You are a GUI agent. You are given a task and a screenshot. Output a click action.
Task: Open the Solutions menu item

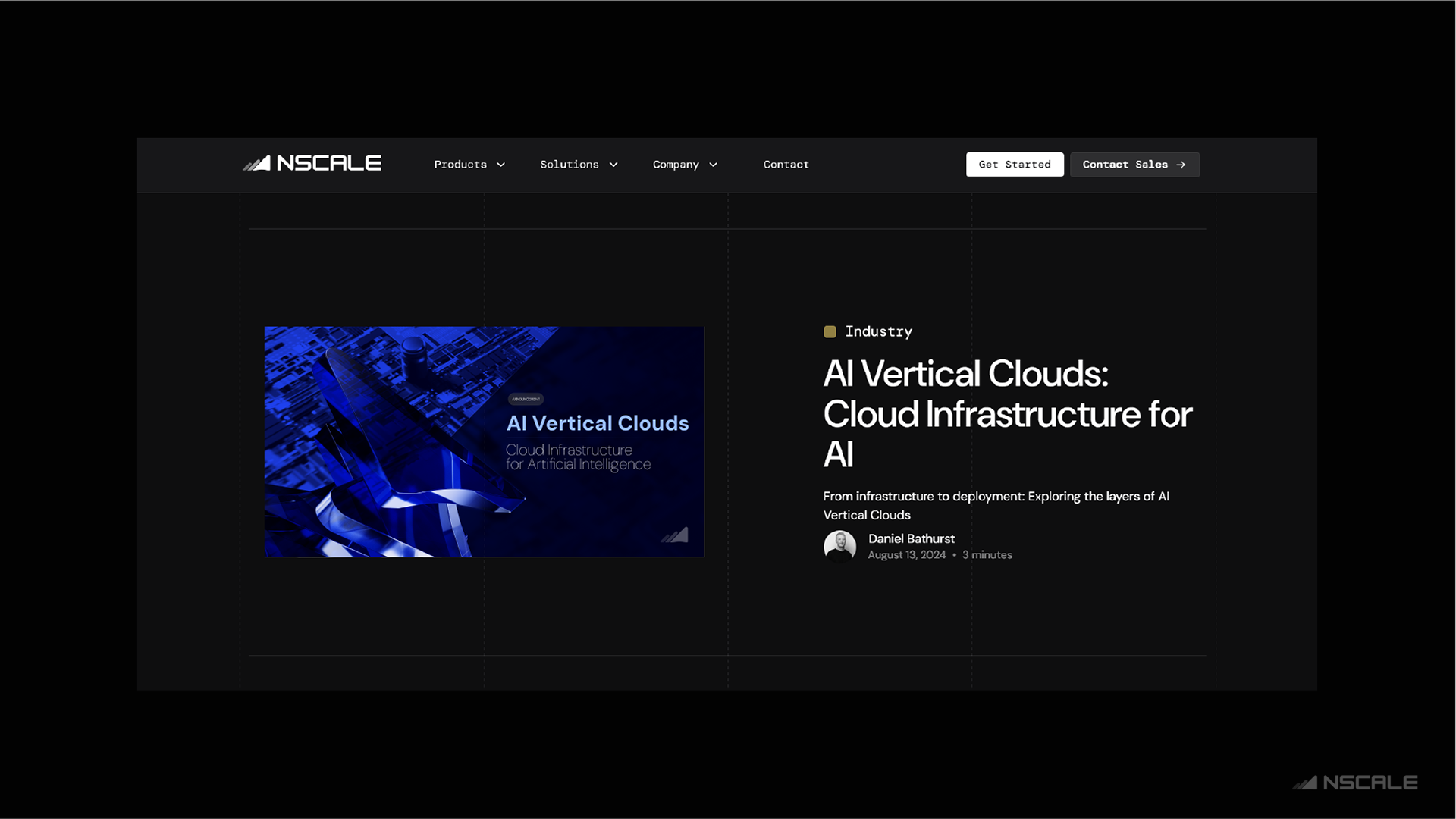click(569, 165)
